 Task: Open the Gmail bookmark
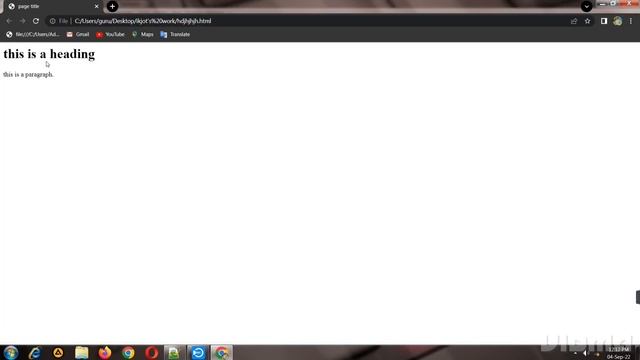[x=78, y=34]
